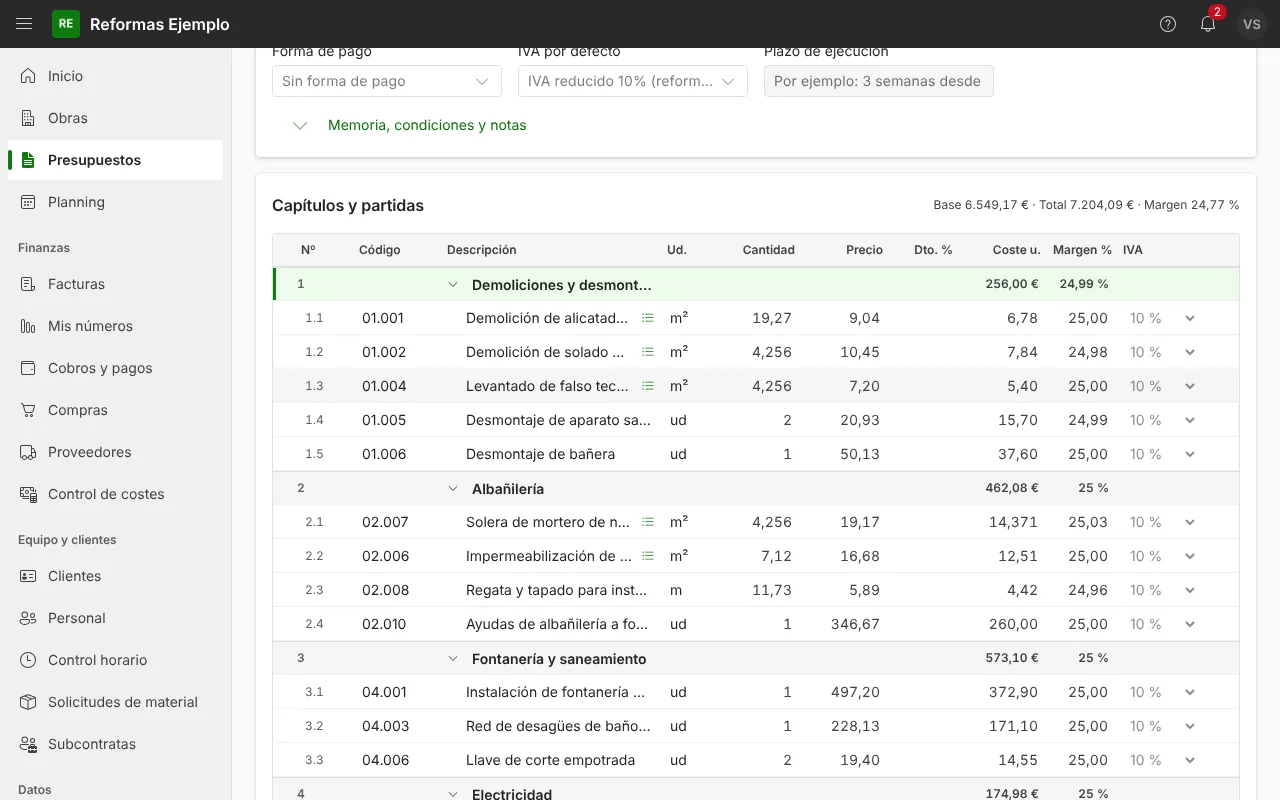
Task: Open the help question mark icon
Action: click(x=1168, y=24)
